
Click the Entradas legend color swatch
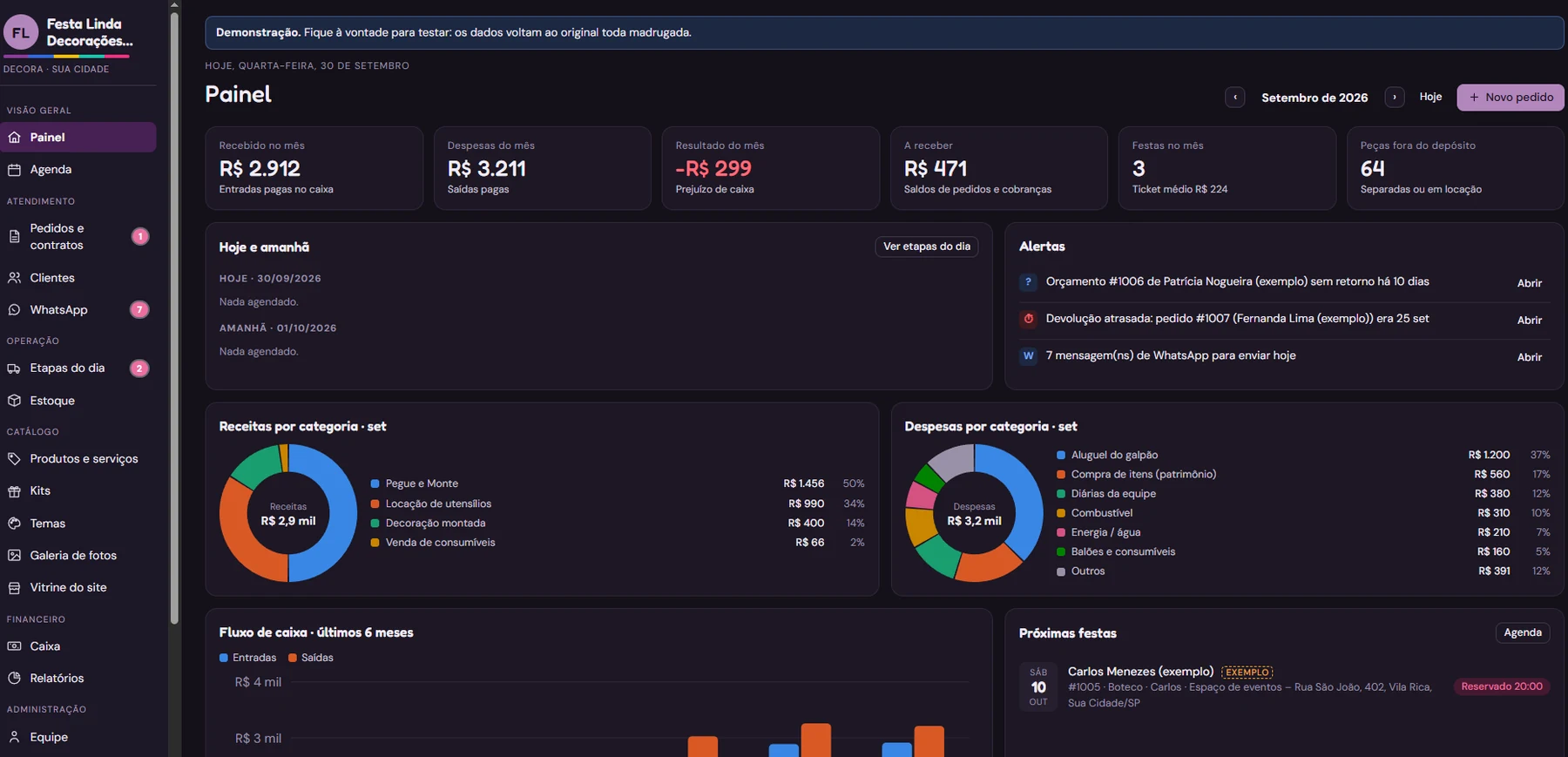[224, 658]
